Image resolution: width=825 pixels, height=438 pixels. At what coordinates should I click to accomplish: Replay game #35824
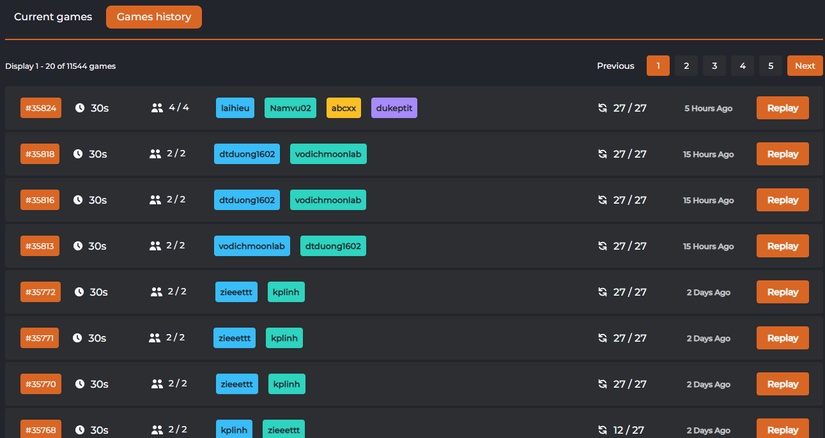(782, 108)
